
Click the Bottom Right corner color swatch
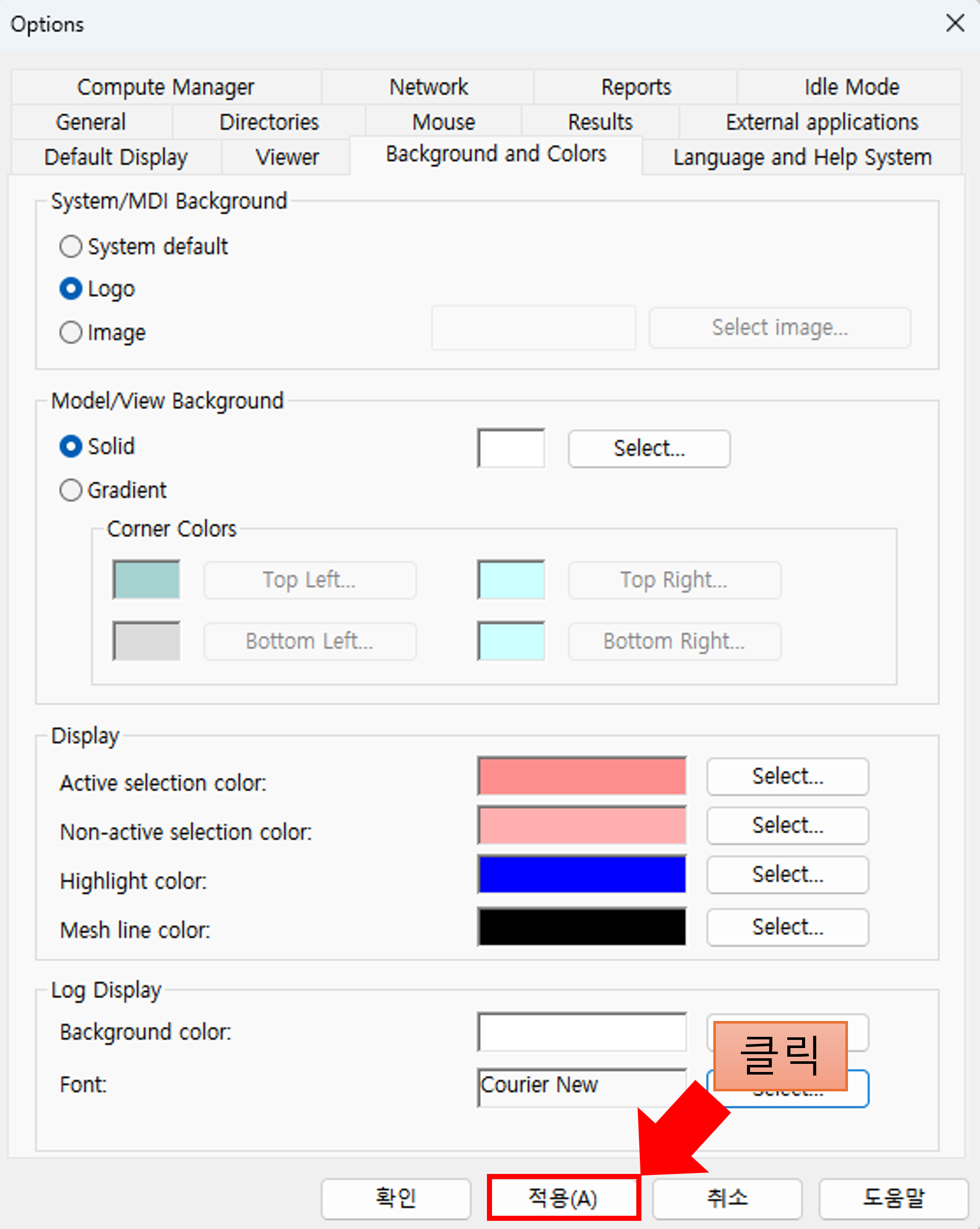(511, 641)
